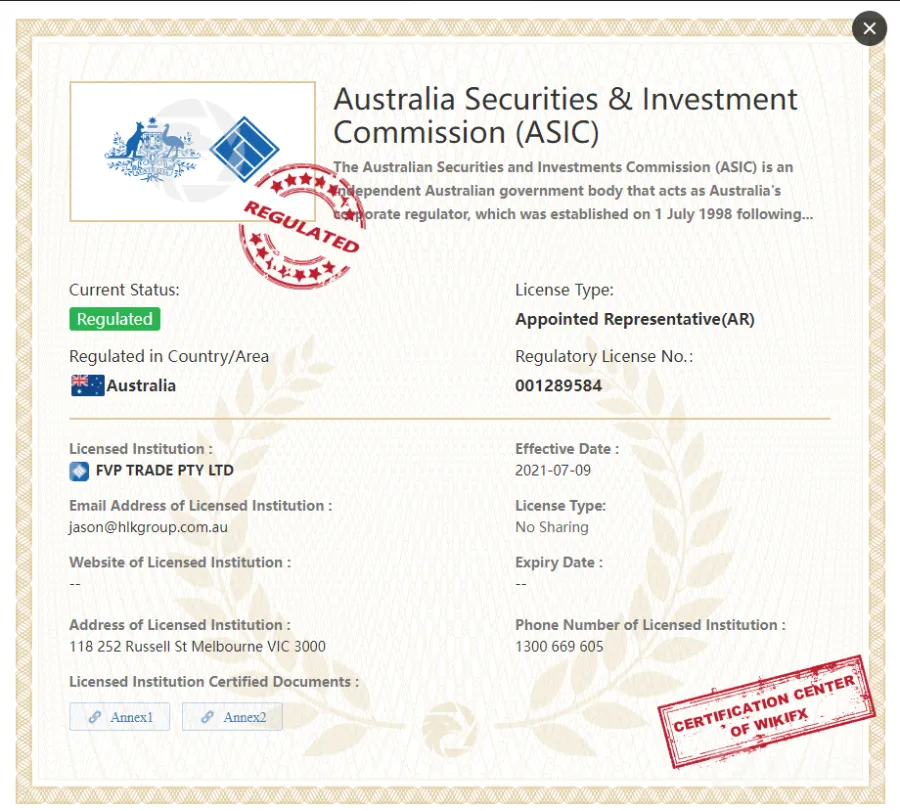Open the Annex1 certified document
Image resolution: width=900 pixels, height=811 pixels.
pyautogui.click(x=119, y=717)
